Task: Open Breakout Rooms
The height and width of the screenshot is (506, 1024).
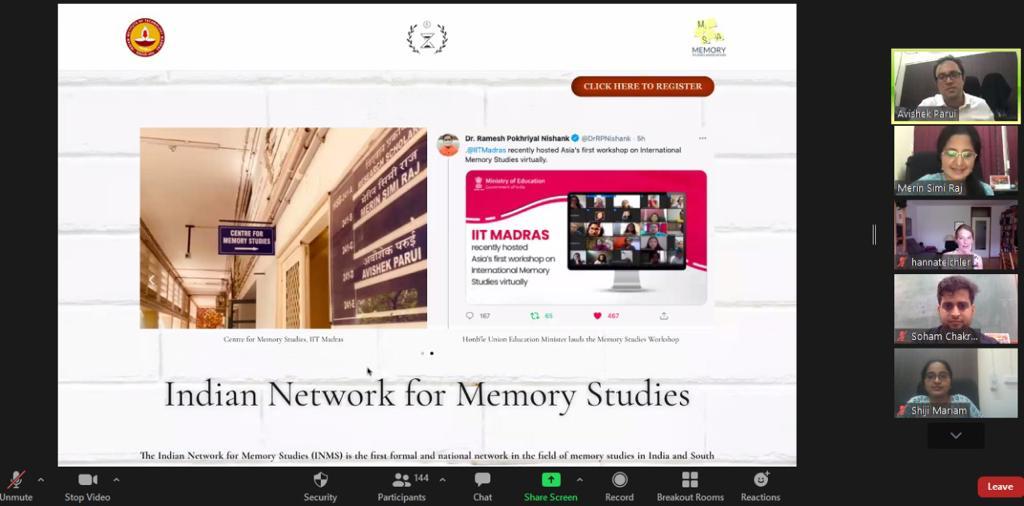Action: (x=689, y=481)
